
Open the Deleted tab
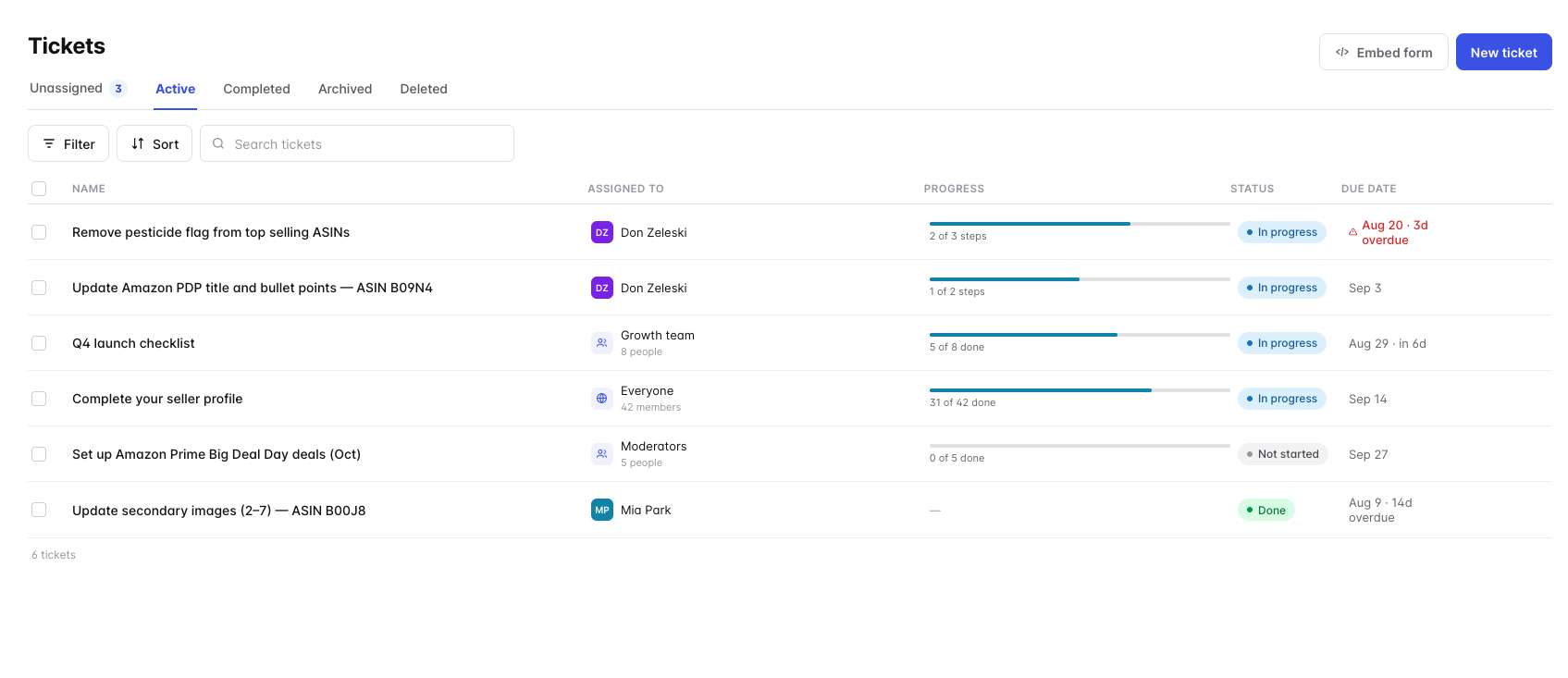[424, 89]
